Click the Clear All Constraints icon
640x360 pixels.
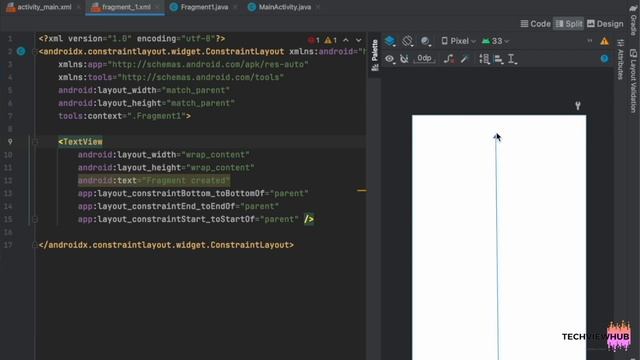pos(449,59)
